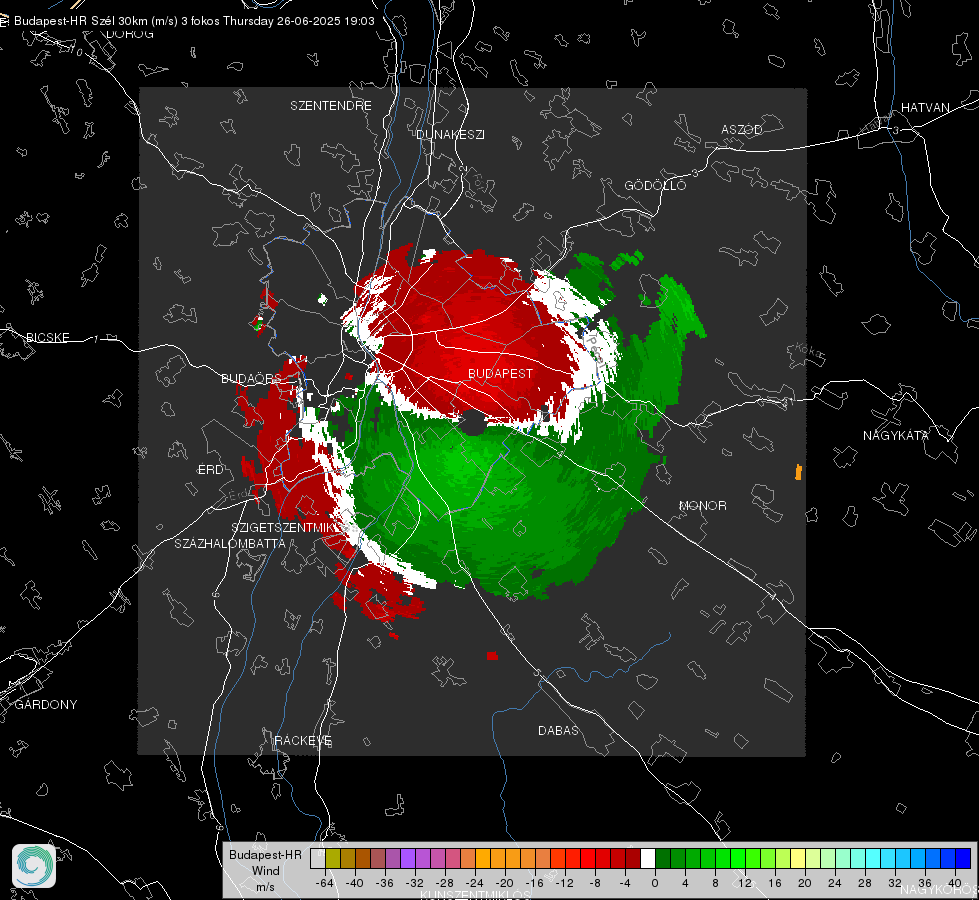Click the legend value 16
The width and height of the screenshot is (979, 900).
click(775, 883)
